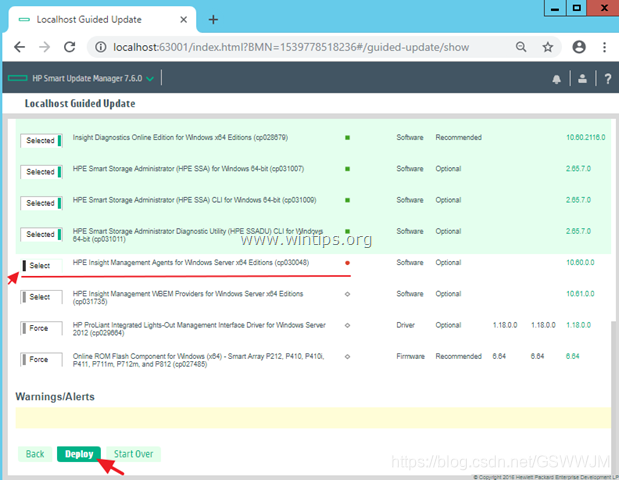Click the Warnings/Alerts heading

(55, 397)
